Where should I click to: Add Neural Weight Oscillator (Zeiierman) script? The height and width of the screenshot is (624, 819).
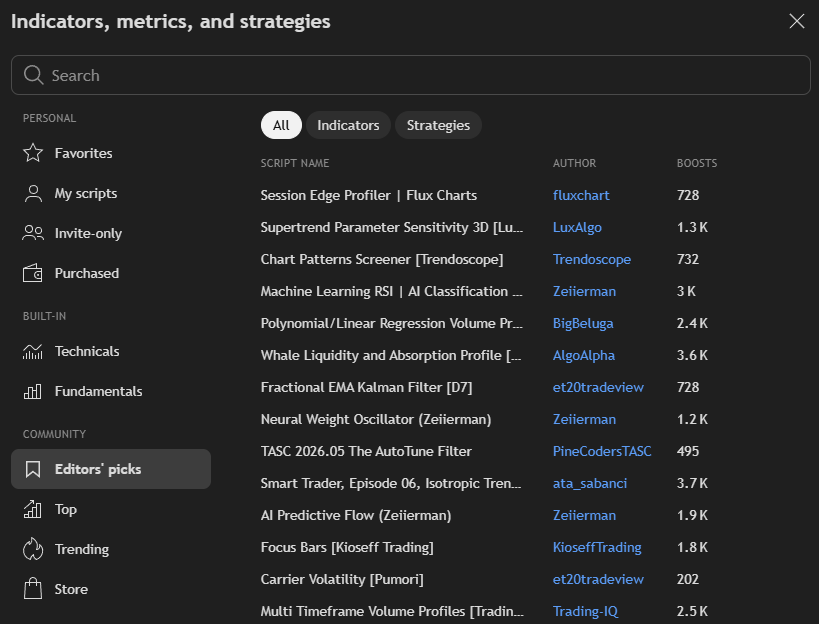[376, 419]
